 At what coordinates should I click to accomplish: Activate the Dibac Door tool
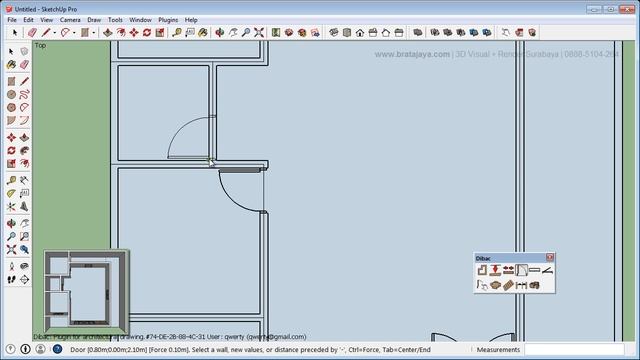[521, 270]
